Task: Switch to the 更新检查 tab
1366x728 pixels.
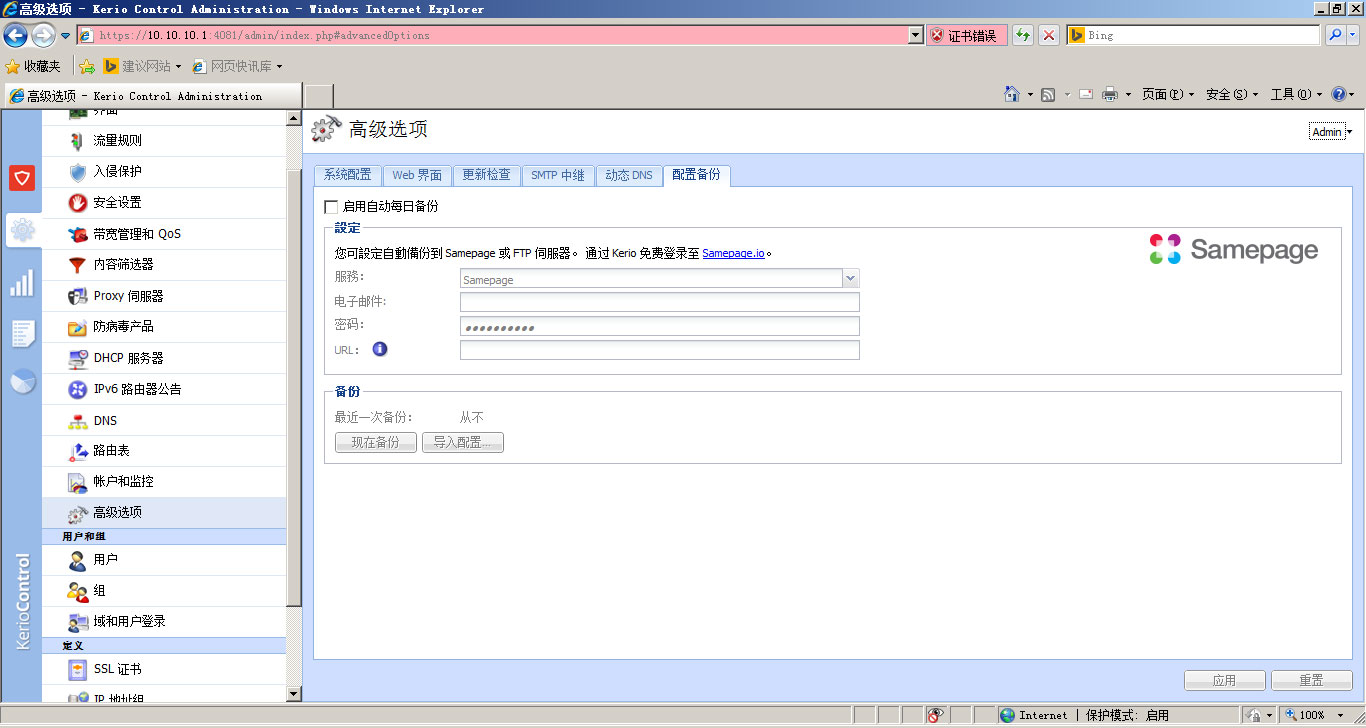Action: point(486,175)
